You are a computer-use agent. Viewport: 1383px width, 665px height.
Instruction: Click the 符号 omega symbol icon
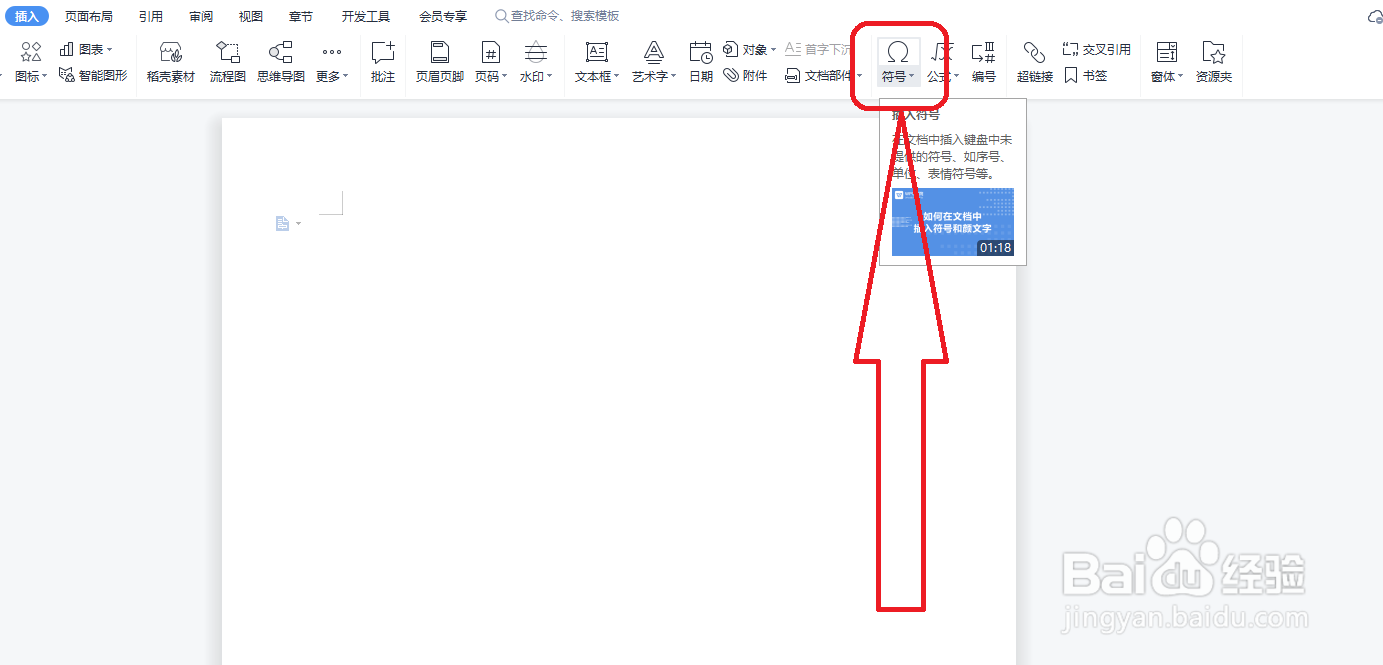coord(898,52)
